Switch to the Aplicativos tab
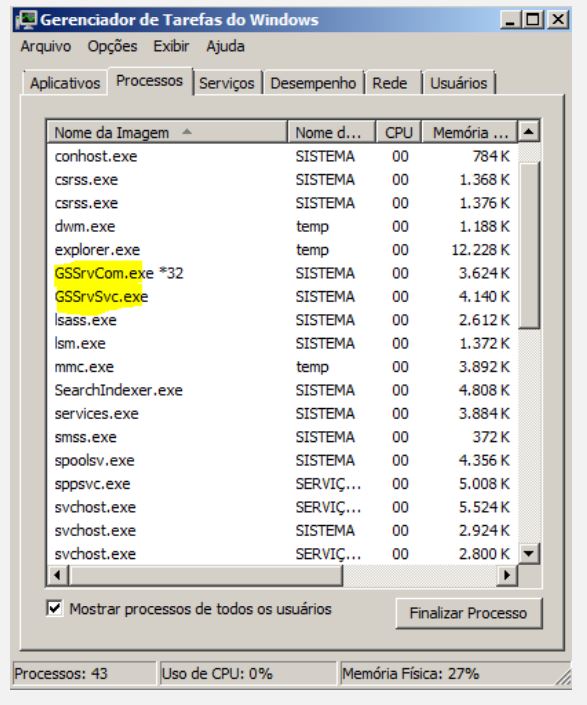Viewport: 587px width, 705px height. tap(65, 83)
